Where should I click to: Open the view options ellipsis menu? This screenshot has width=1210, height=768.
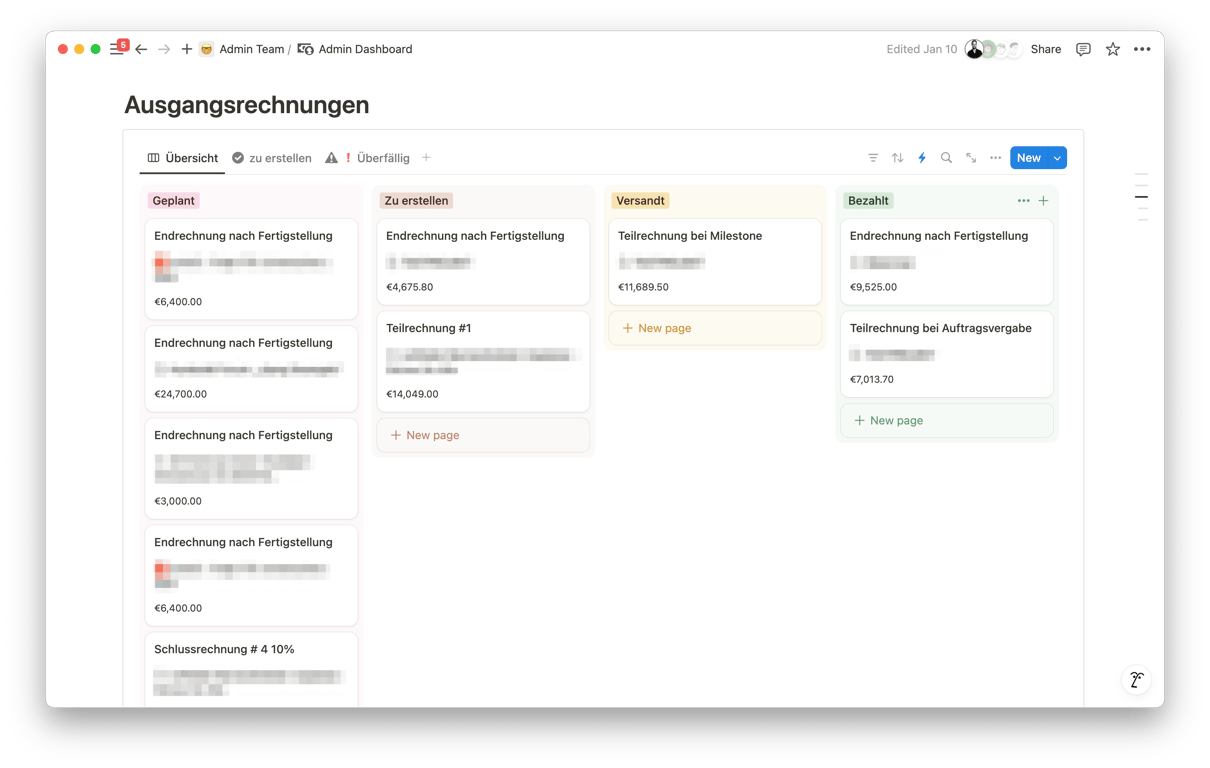pyautogui.click(x=995, y=157)
